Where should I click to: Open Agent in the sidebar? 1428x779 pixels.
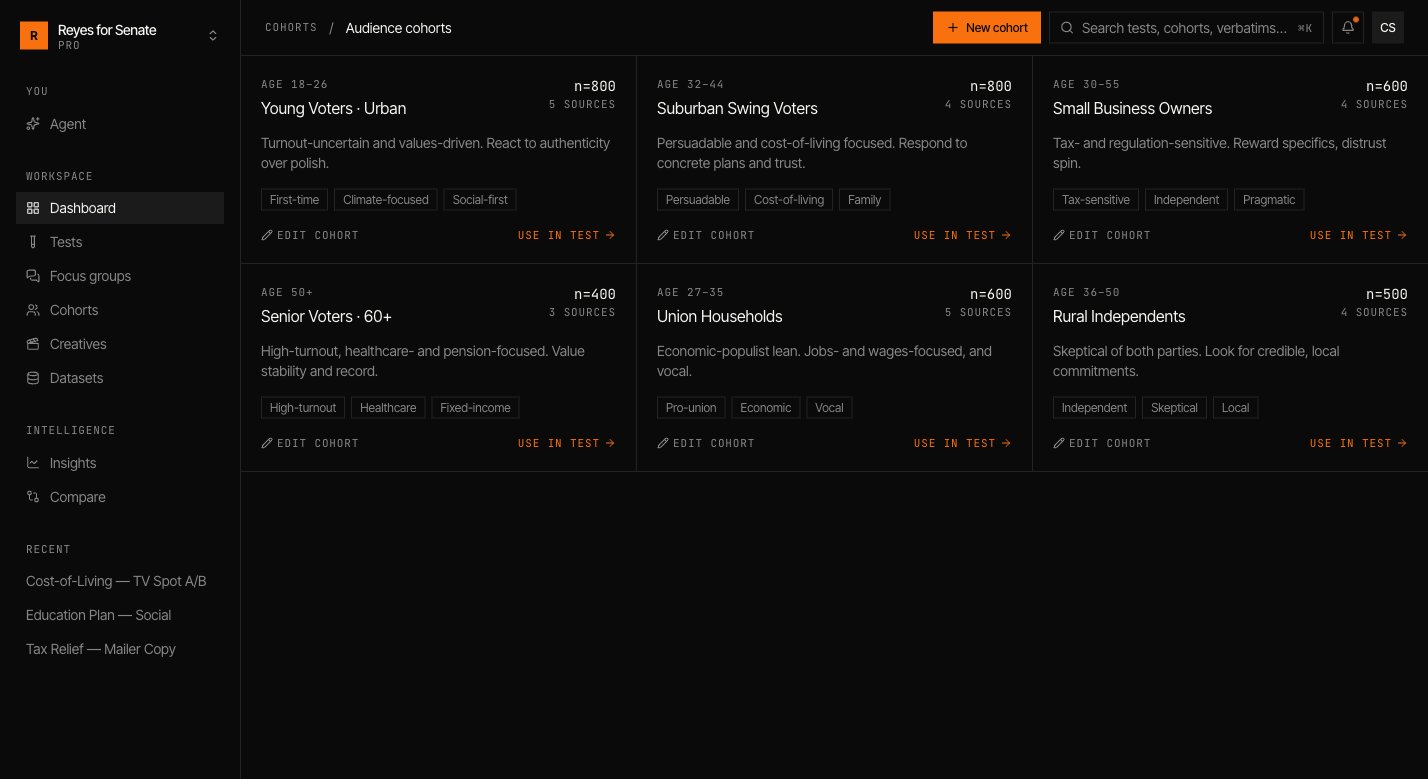120,124
